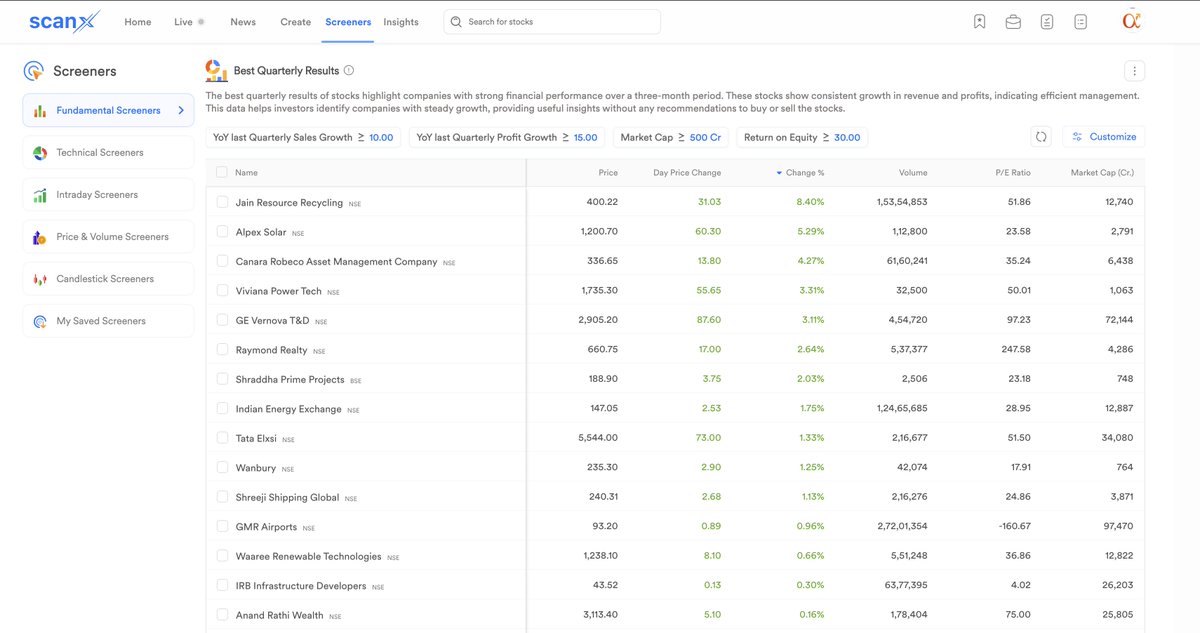Edit YoY last Quarterly Profit Growth filter
1200x633 pixels.
point(507,137)
